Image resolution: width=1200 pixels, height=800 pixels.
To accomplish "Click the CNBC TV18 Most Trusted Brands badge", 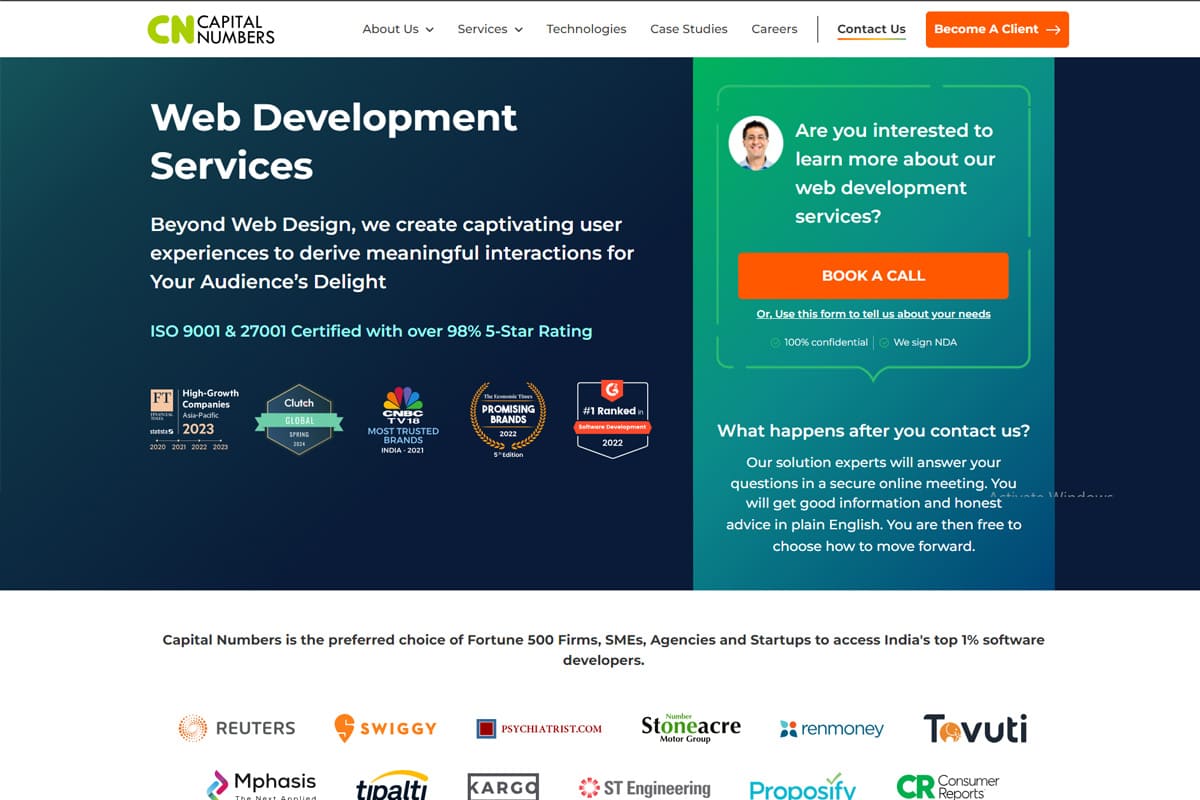I will coord(403,420).
